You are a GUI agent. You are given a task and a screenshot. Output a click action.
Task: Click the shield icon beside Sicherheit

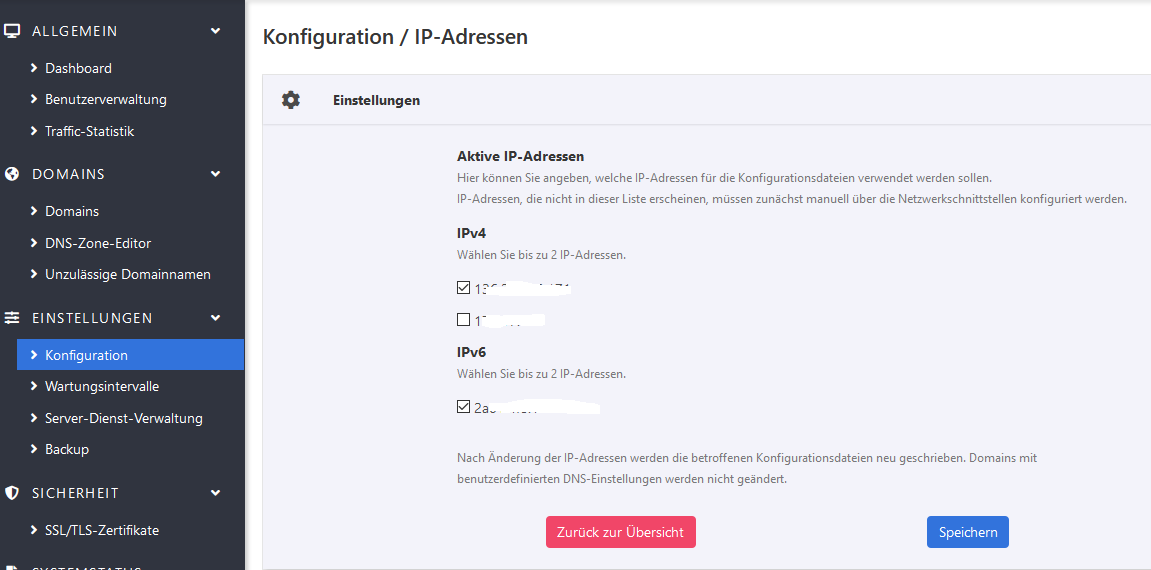(x=12, y=493)
